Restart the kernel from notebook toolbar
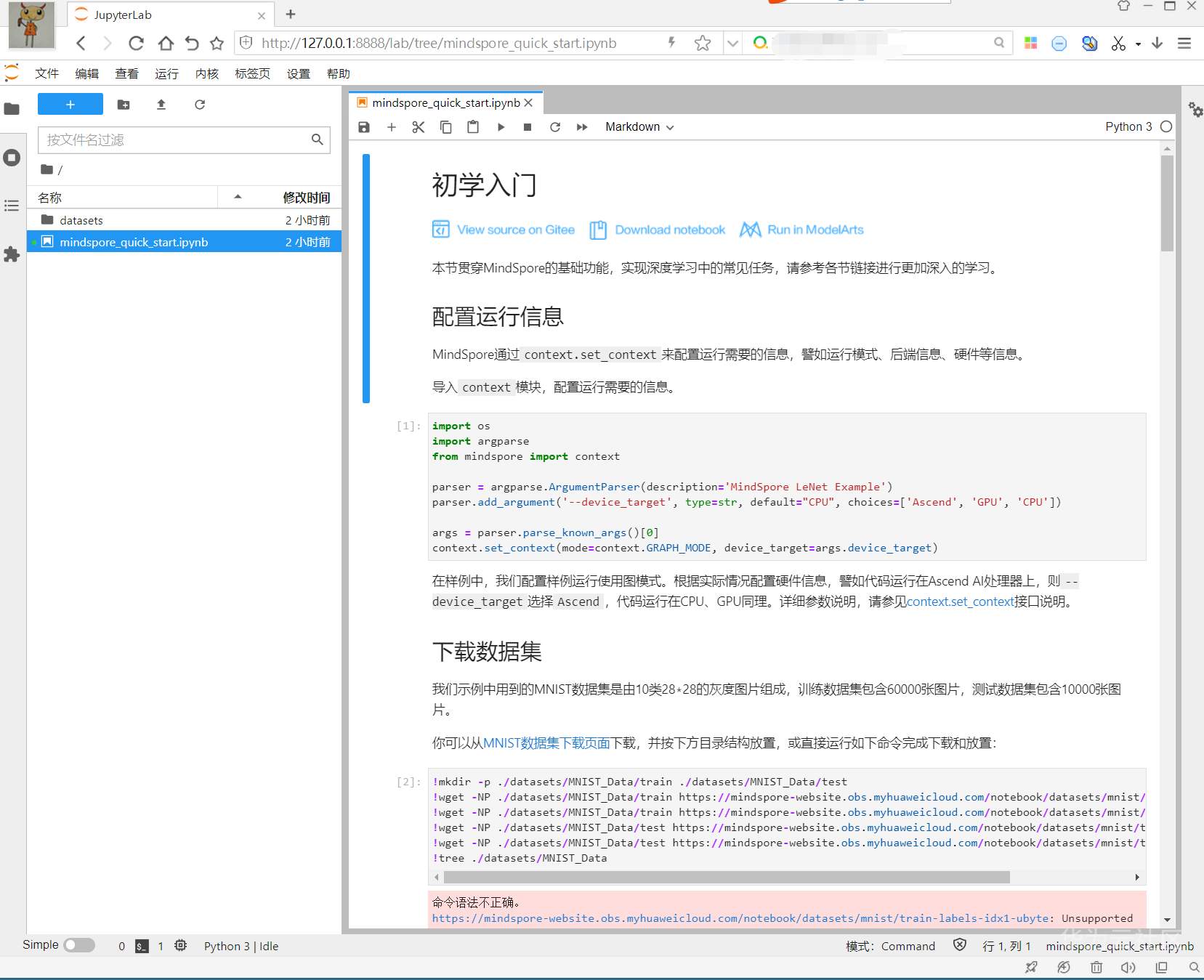Screen dimensions: 1204x980 555,127
